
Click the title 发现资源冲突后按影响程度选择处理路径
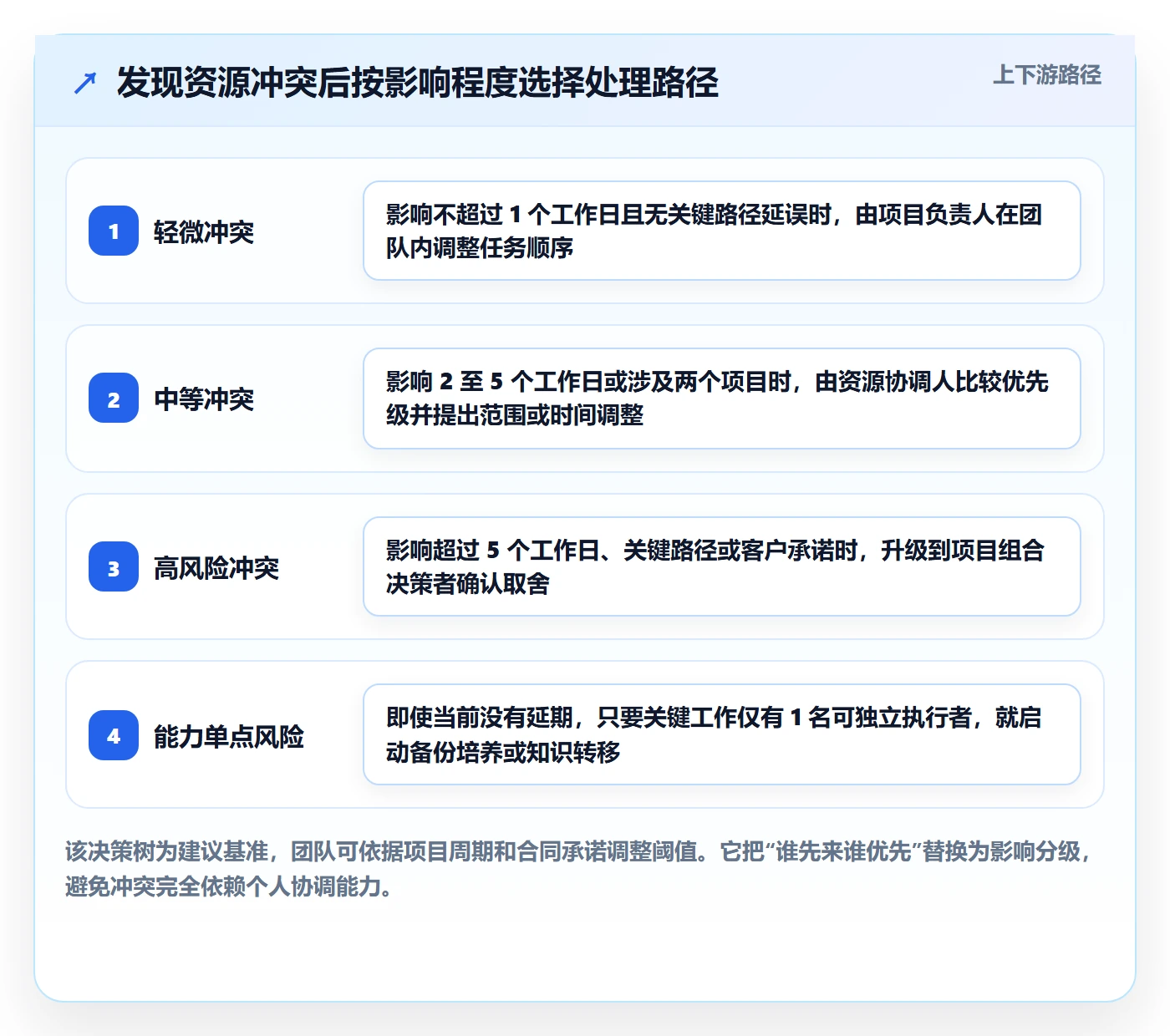pyautogui.click(x=418, y=82)
